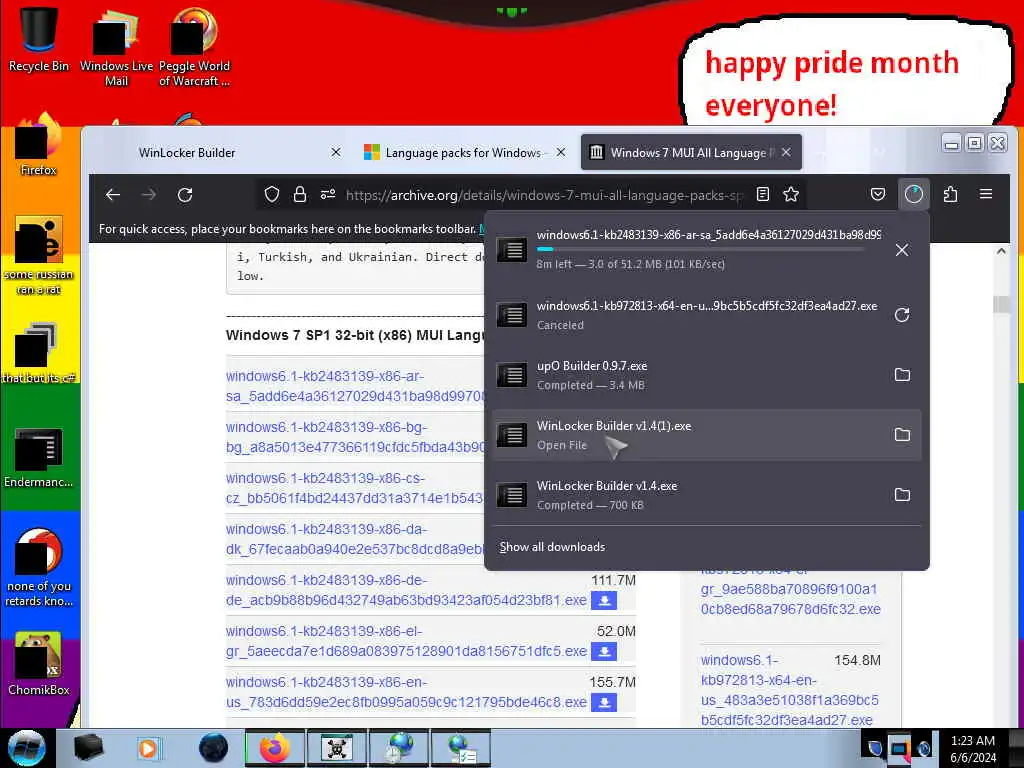Toggle Reader View icon in address bar
1024x768 pixels.
[763, 195]
